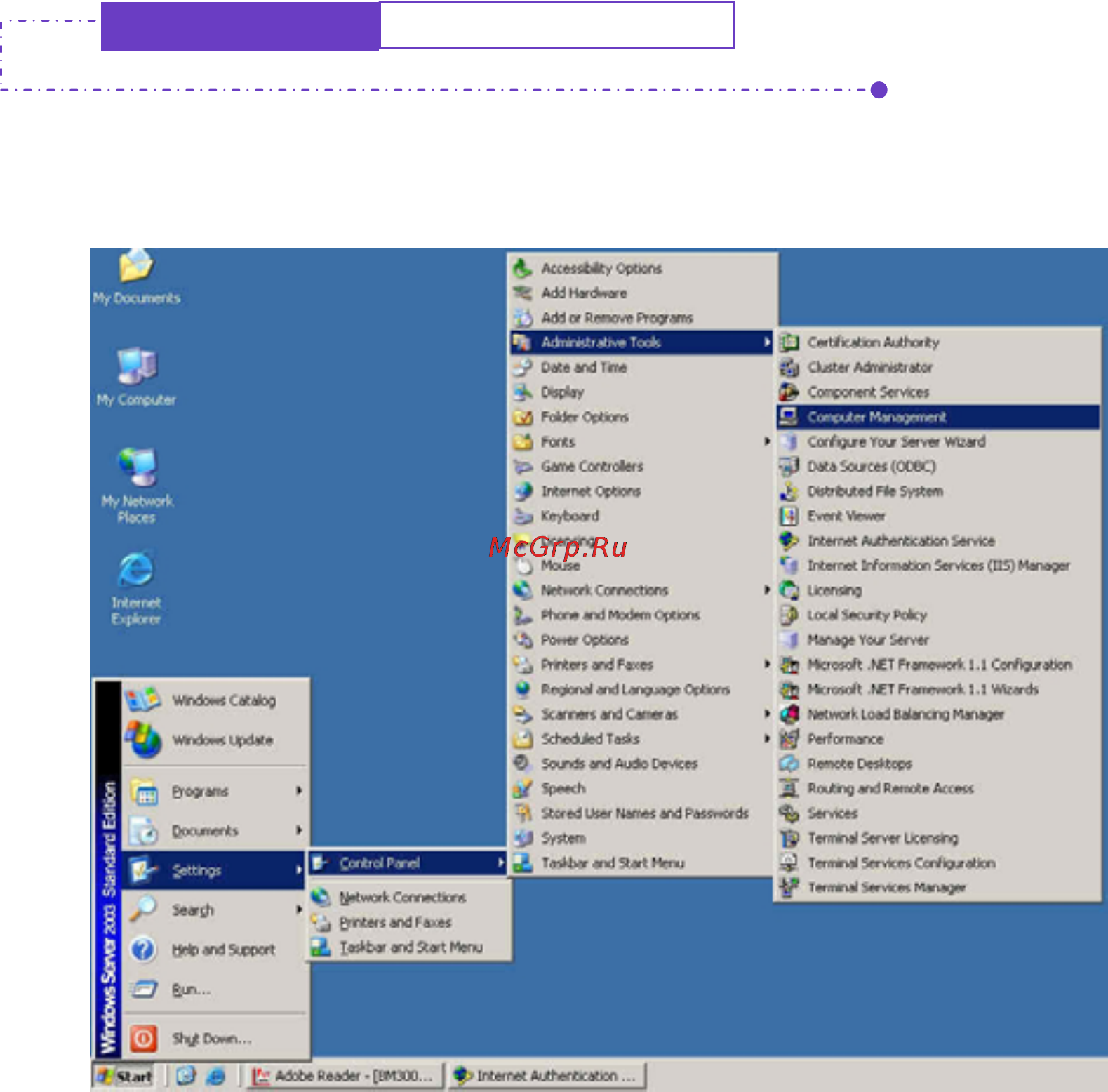Click the Search magnifier icon
The height and width of the screenshot is (1092, 1108).
point(144,910)
